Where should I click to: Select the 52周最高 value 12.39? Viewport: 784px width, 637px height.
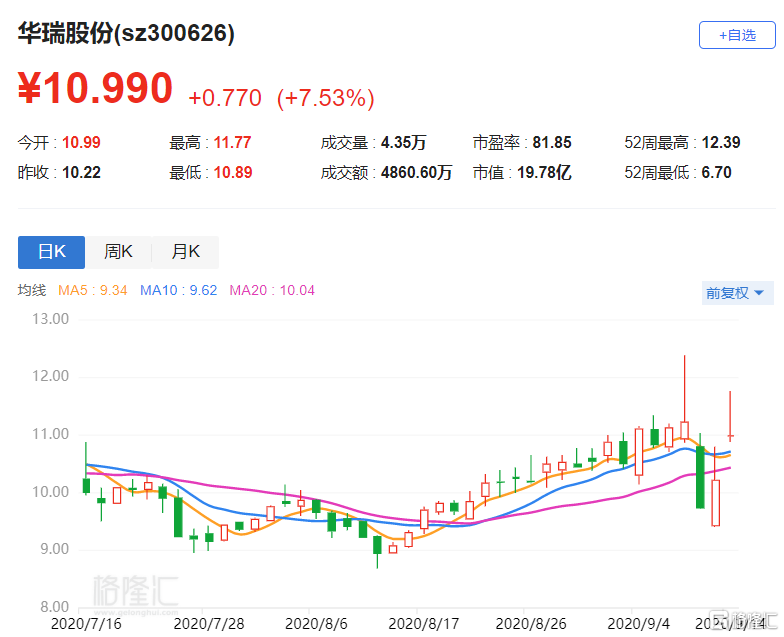point(720,142)
